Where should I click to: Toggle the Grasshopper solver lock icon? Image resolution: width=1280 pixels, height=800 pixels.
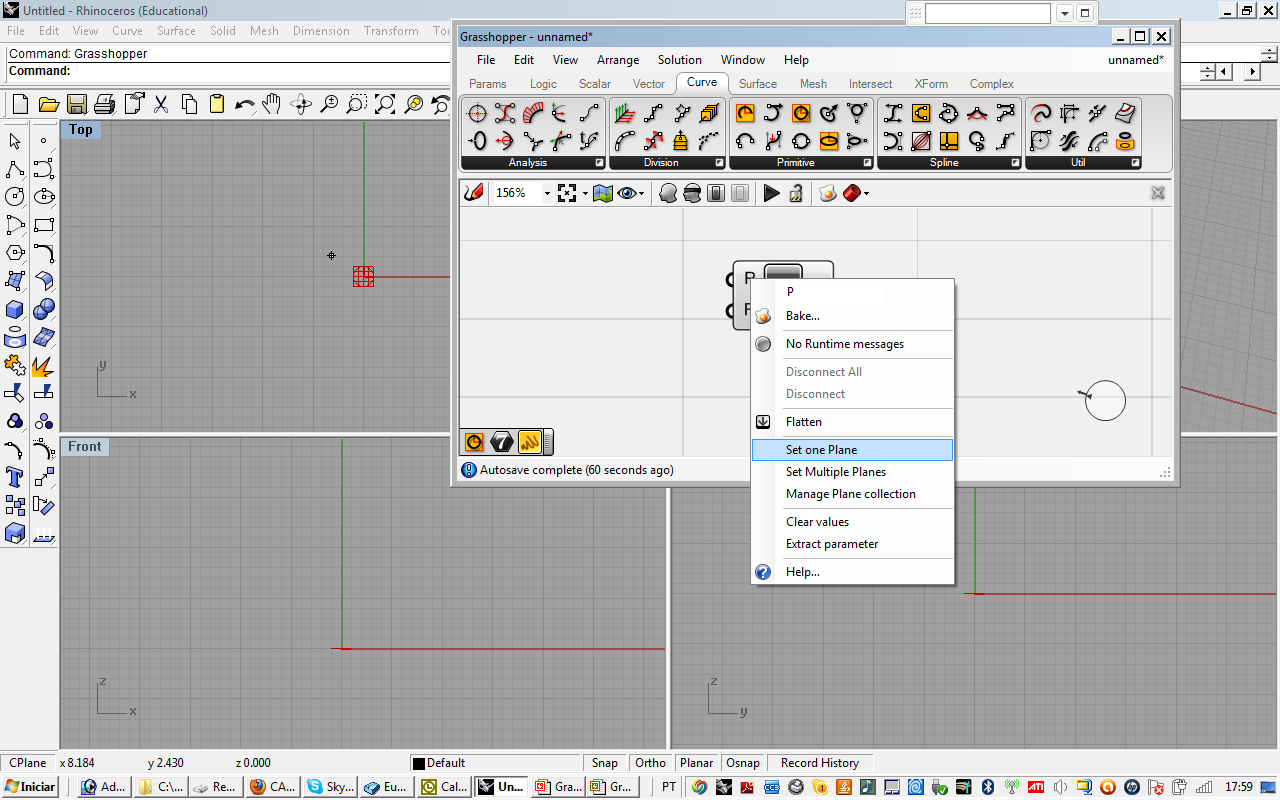[796, 193]
